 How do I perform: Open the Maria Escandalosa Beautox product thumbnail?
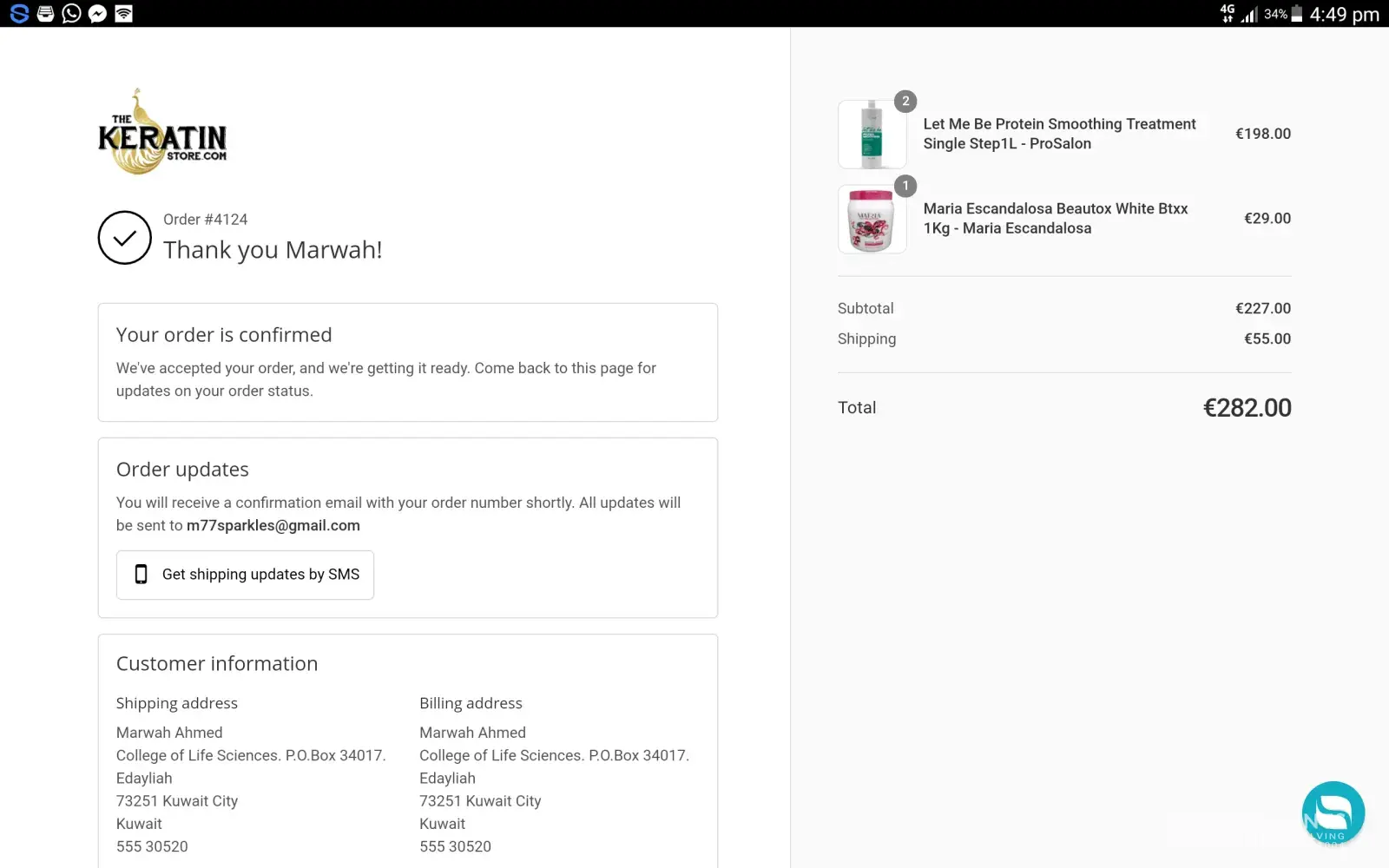(872, 220)
